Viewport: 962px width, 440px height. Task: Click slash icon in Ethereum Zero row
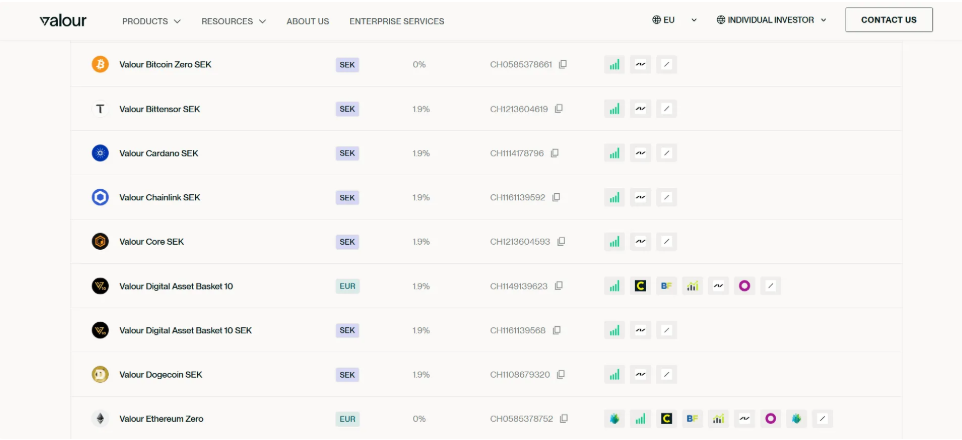coord(823,419)
